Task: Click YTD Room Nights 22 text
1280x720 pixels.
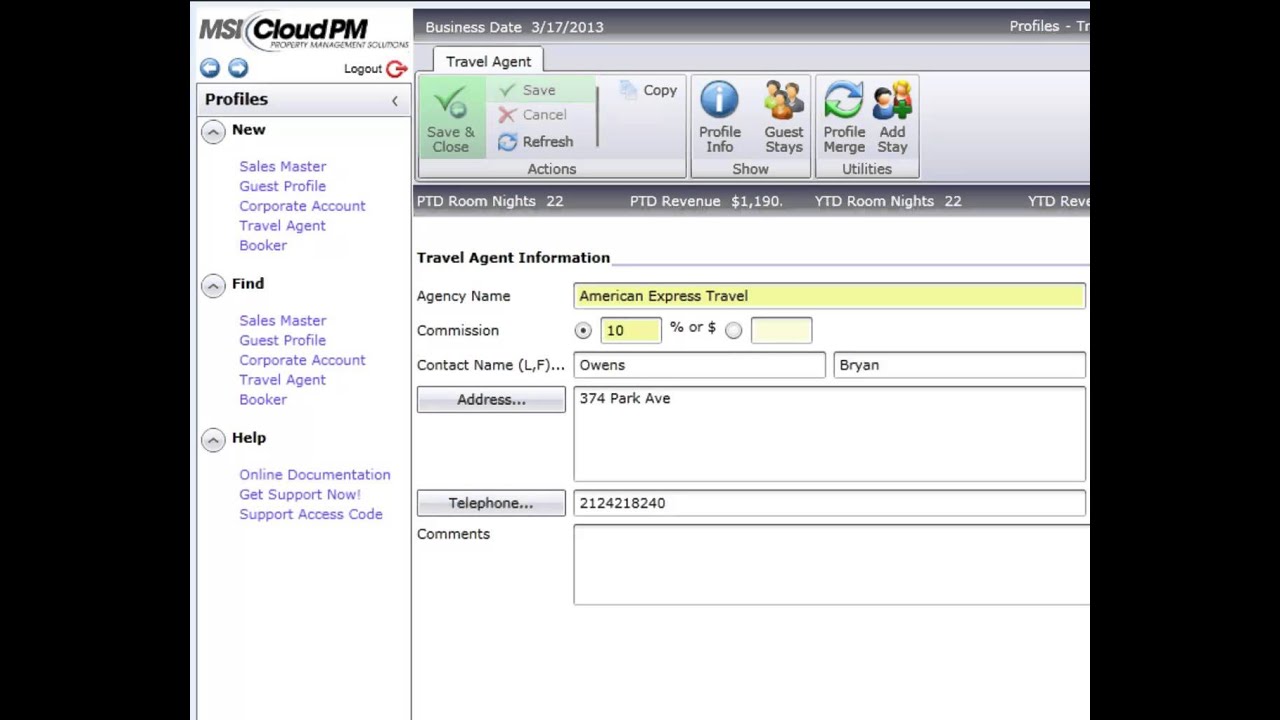Action: click(888, 201)
